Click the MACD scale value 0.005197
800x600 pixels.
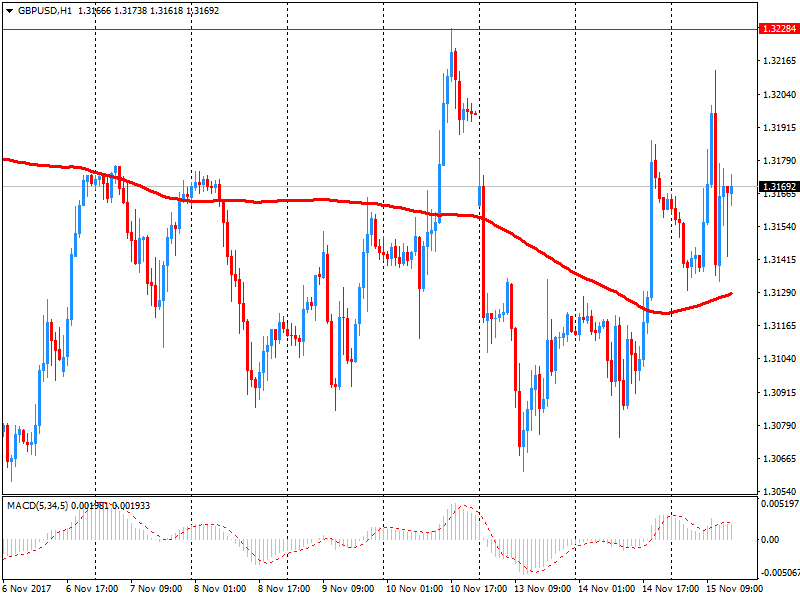point(780,504)
